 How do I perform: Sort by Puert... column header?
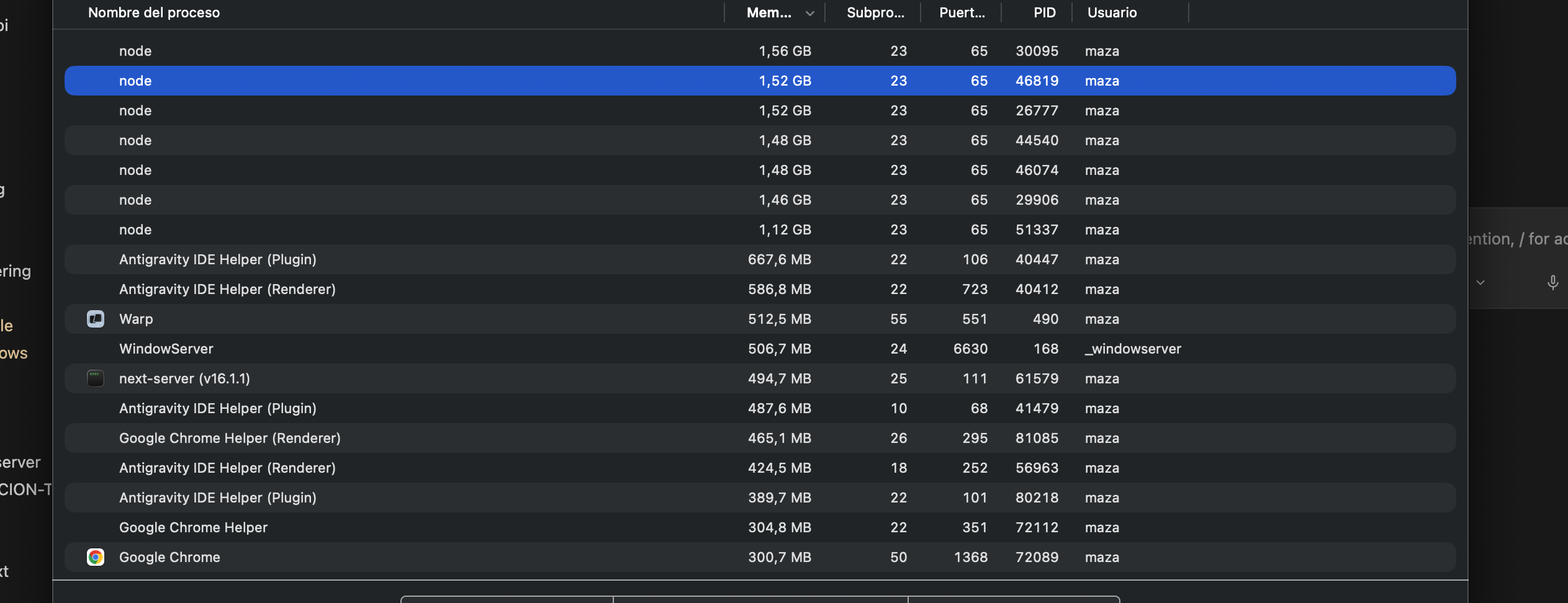coord(962,12)
